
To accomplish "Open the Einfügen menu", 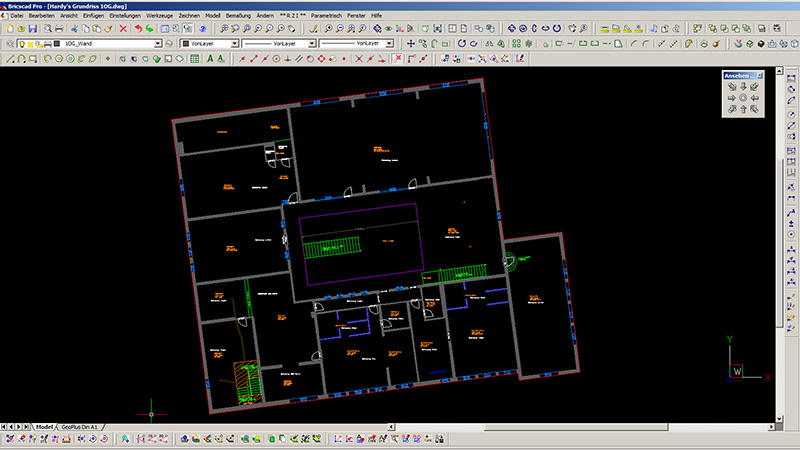I will (93, 16).
